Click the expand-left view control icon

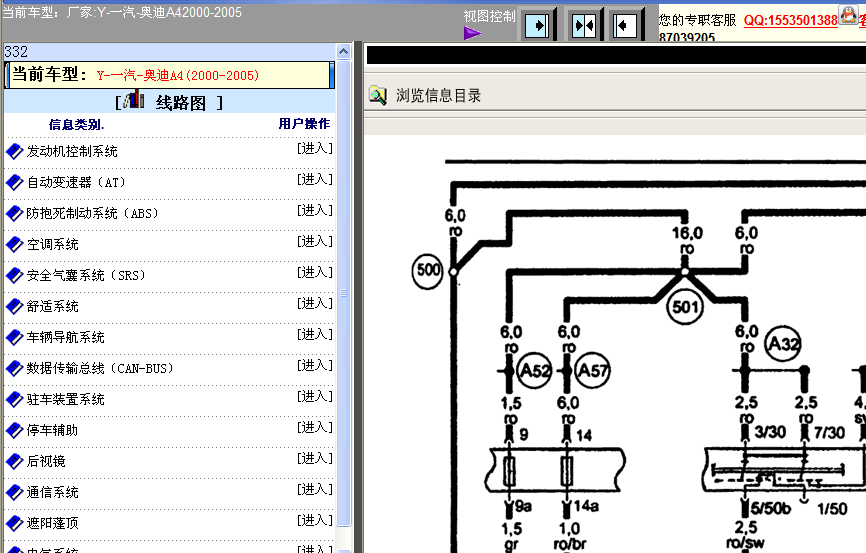625,25
